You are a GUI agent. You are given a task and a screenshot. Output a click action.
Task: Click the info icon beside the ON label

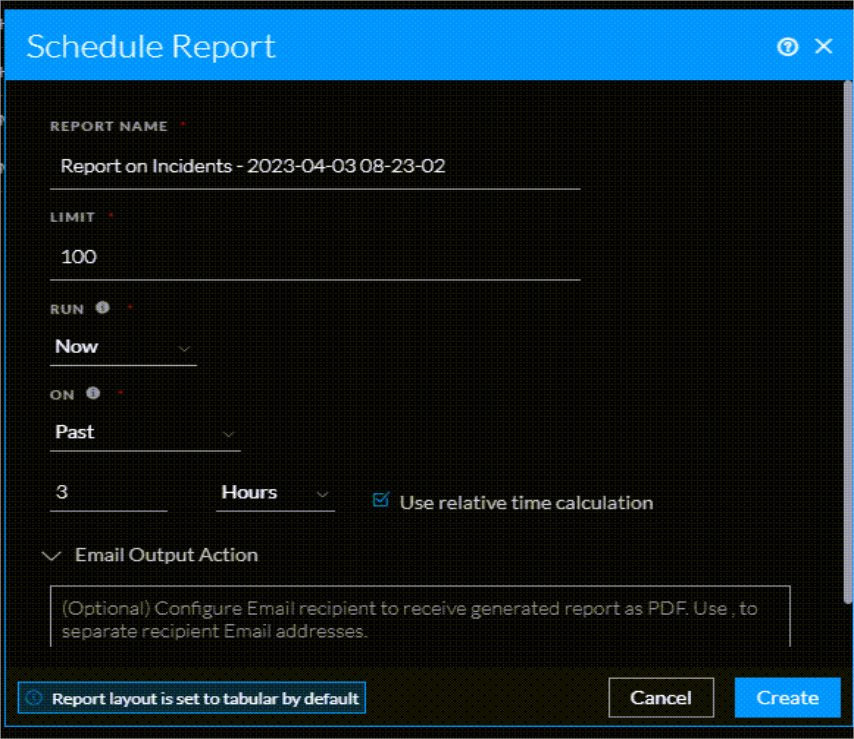click(93, 393)
